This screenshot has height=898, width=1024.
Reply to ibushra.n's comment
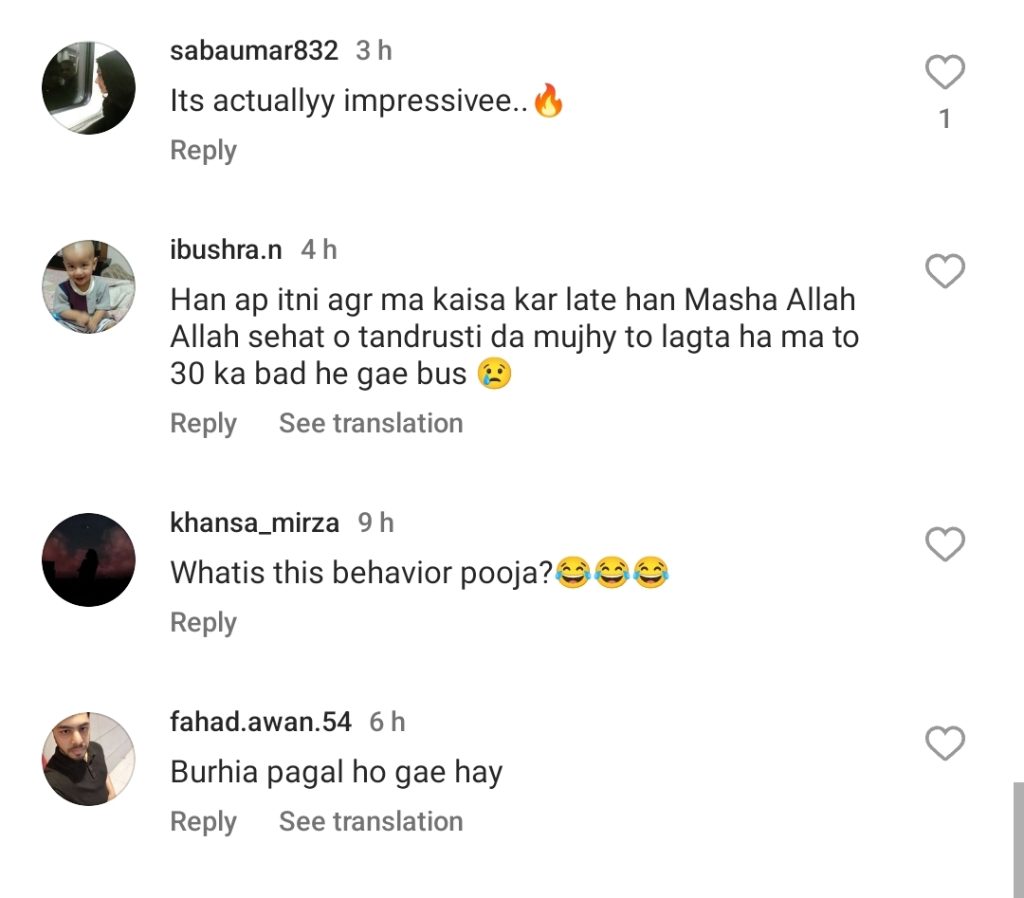click(203, 423)
